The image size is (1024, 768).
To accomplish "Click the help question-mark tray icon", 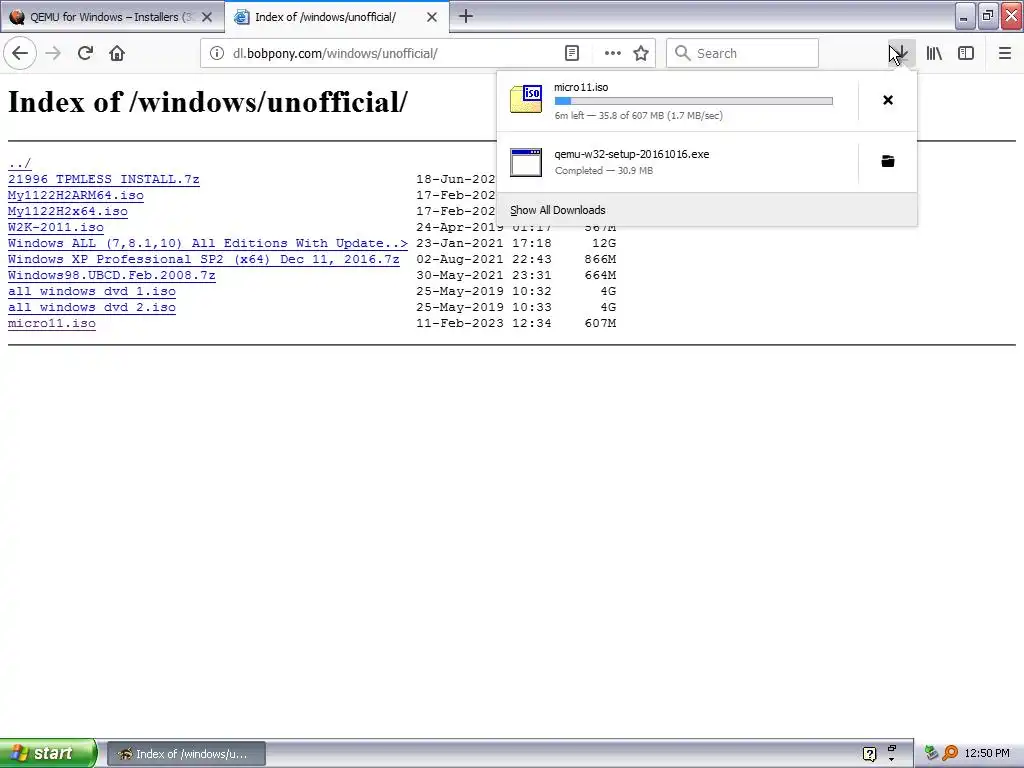I will [x=869, y=754].
